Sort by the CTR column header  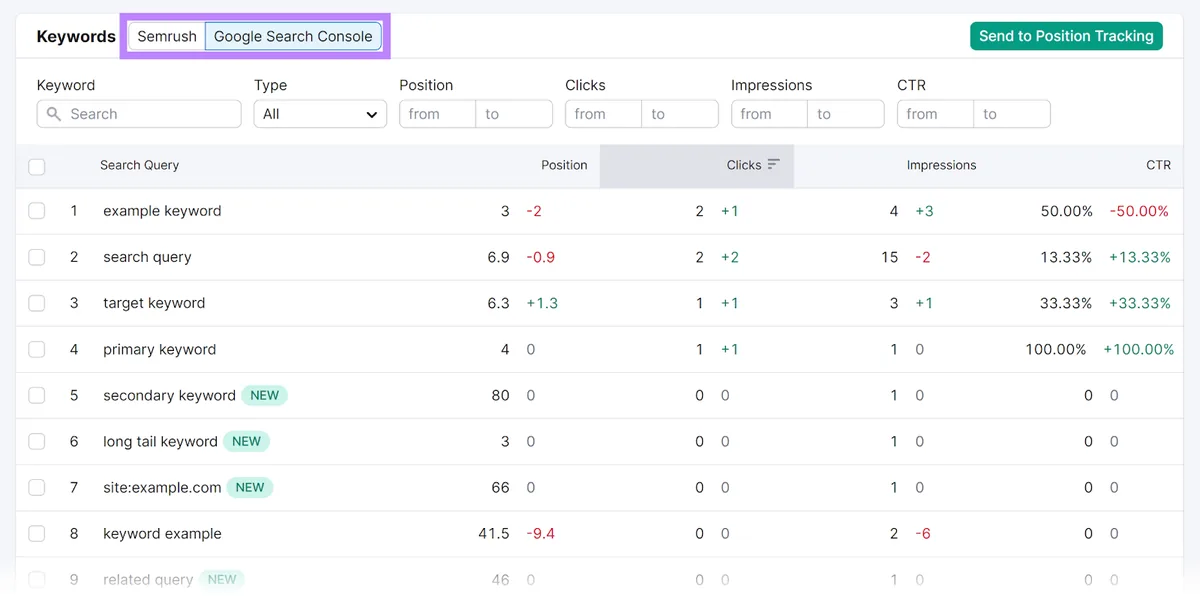[x=1158, y=165]
